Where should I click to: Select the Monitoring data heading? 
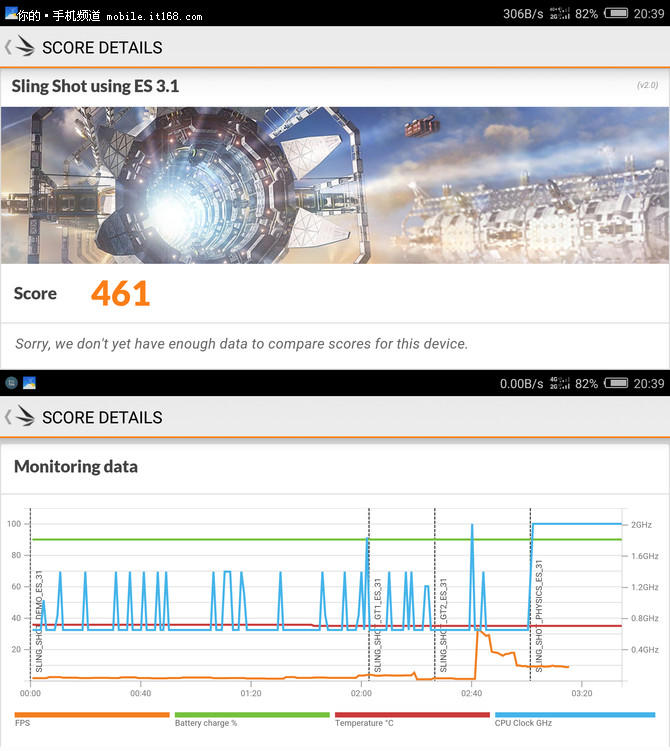tap(76, 467)
